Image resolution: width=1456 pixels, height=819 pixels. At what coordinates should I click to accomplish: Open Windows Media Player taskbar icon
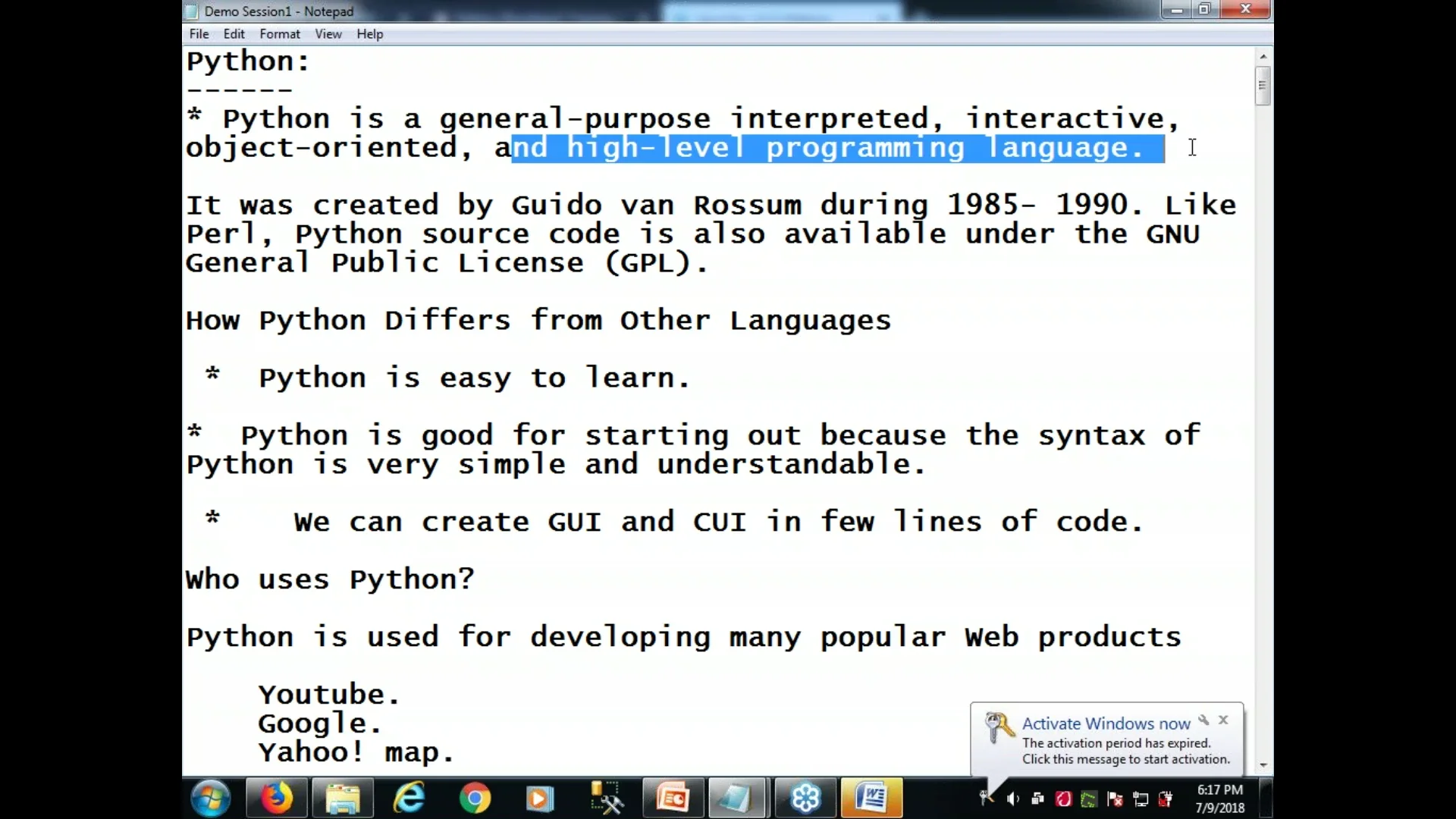point(540,799)
